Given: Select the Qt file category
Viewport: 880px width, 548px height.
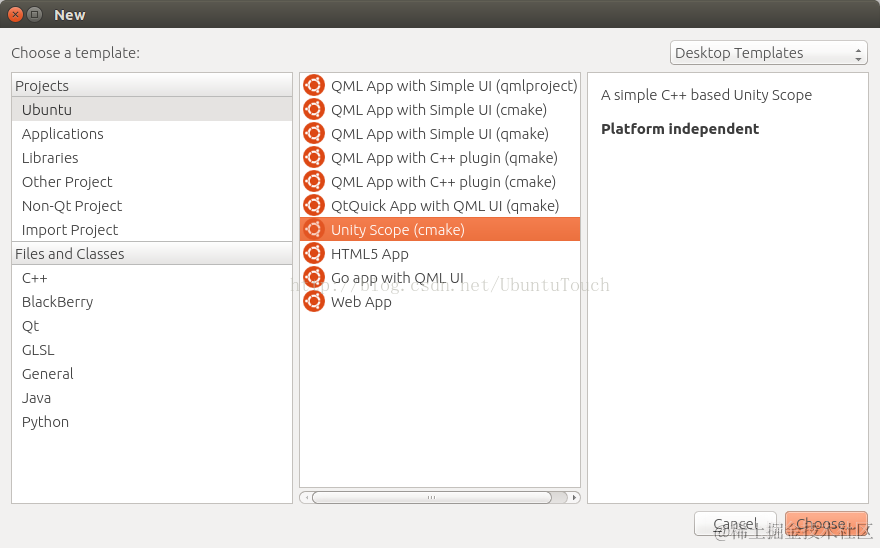Looking at the screenshot, I should click(x=152, y=326).
